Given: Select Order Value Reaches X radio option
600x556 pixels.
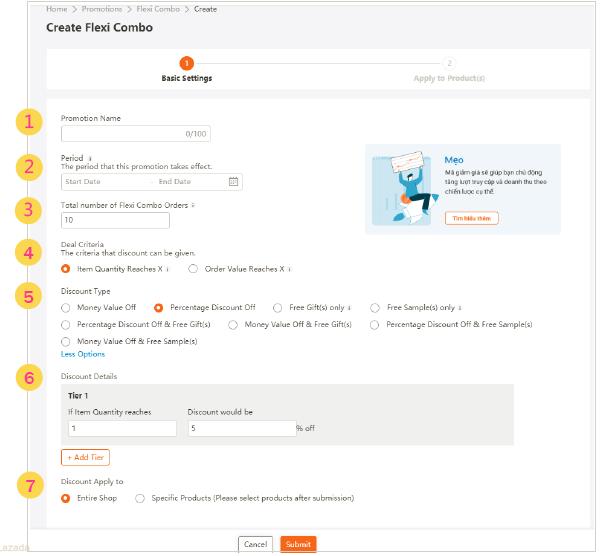Looking at the screenshot, I should coord(193,269).
